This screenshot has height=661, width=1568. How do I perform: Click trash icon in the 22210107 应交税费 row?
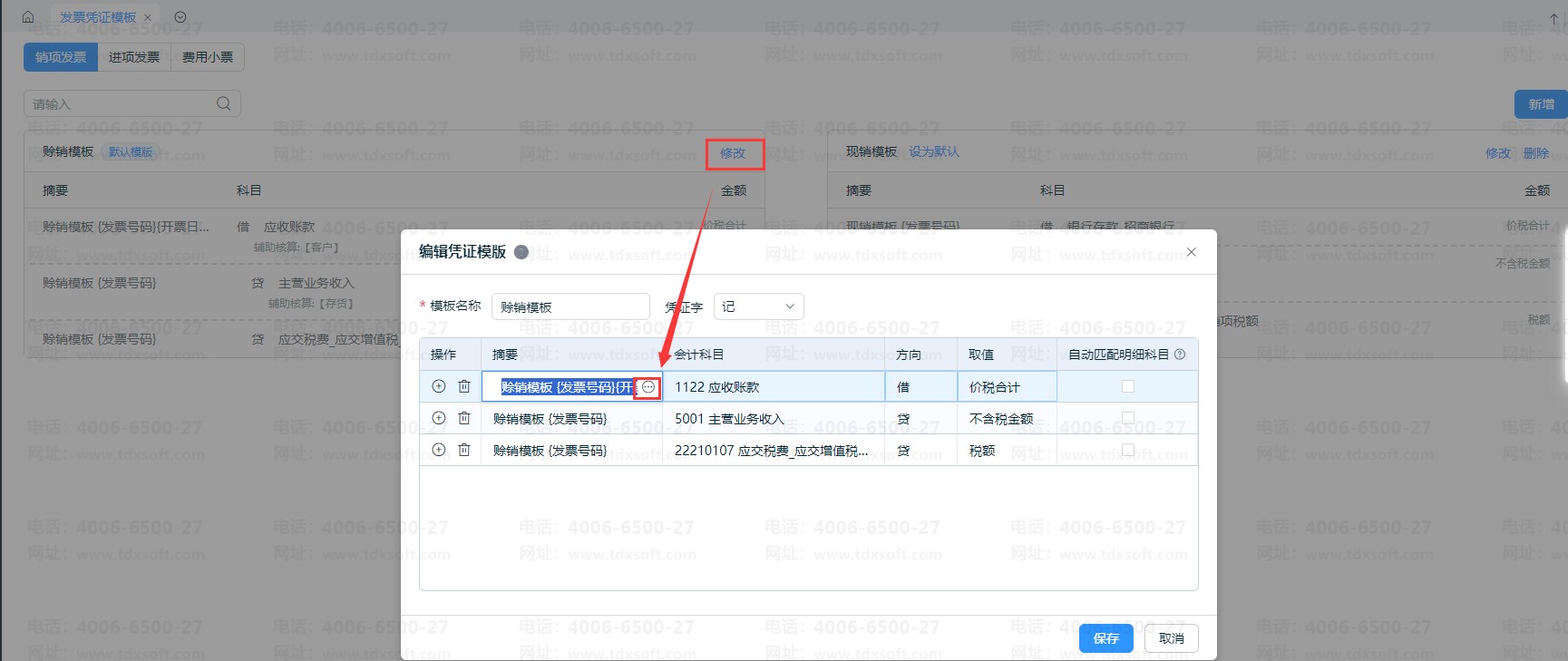[464, 450]
